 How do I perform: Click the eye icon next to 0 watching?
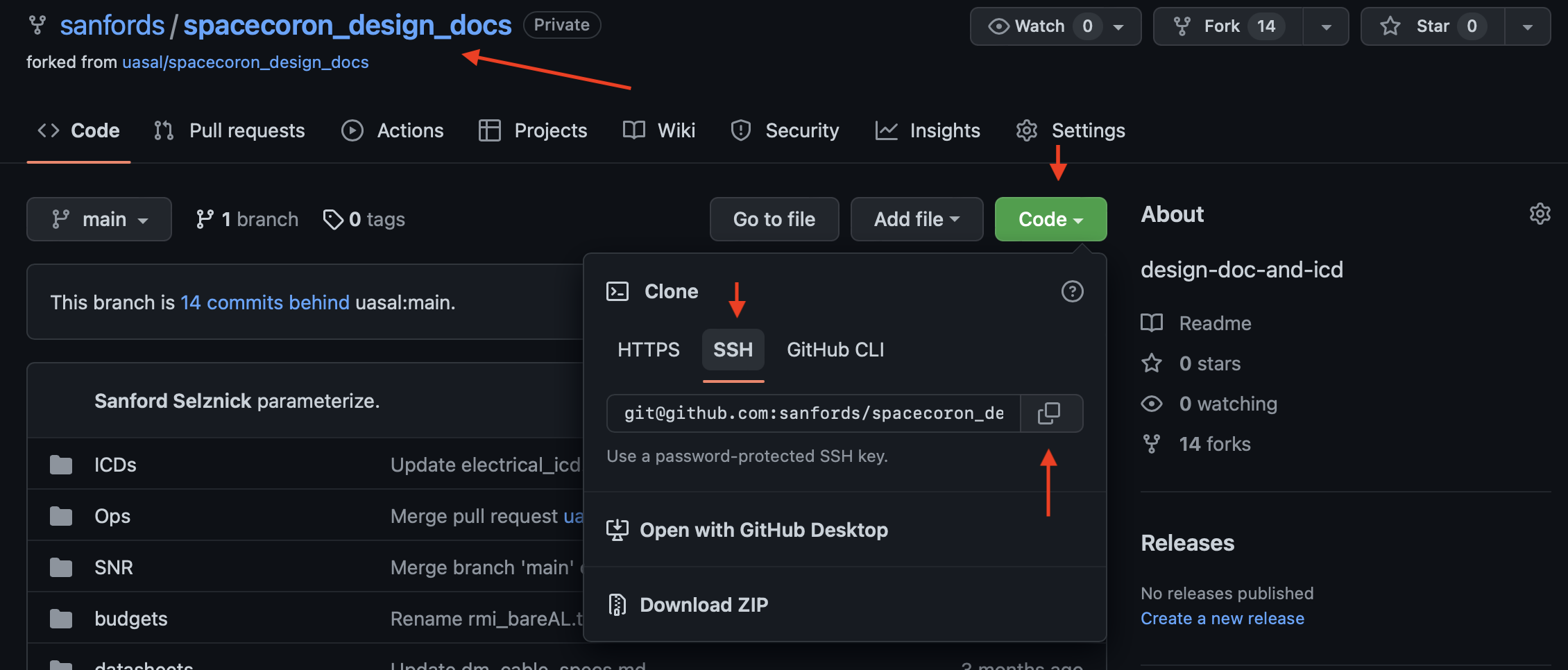click(x=1152, y=404)
